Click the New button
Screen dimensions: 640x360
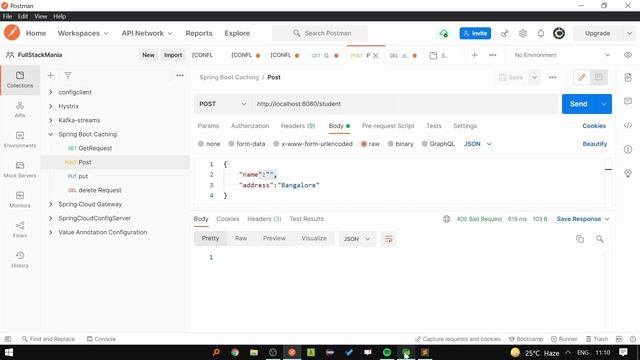pyautogui.click(x=148, y=55)
